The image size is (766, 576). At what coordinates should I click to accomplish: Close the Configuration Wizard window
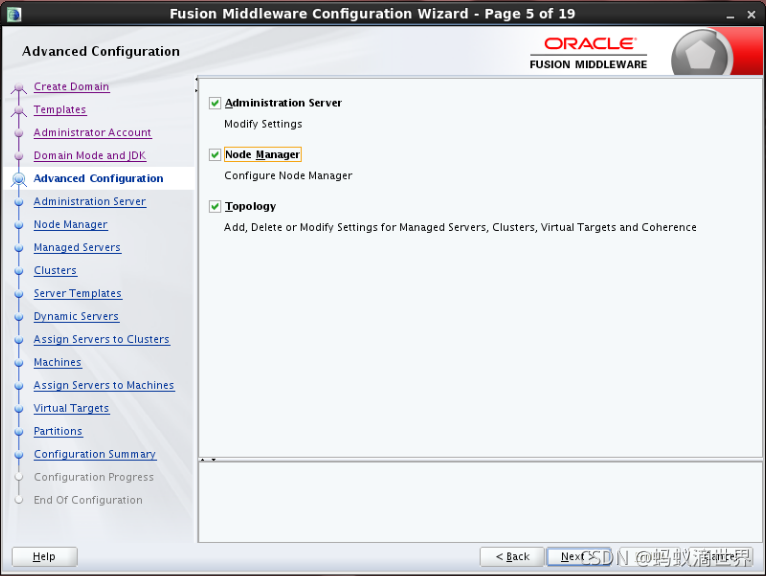click(x=751, y=15)
